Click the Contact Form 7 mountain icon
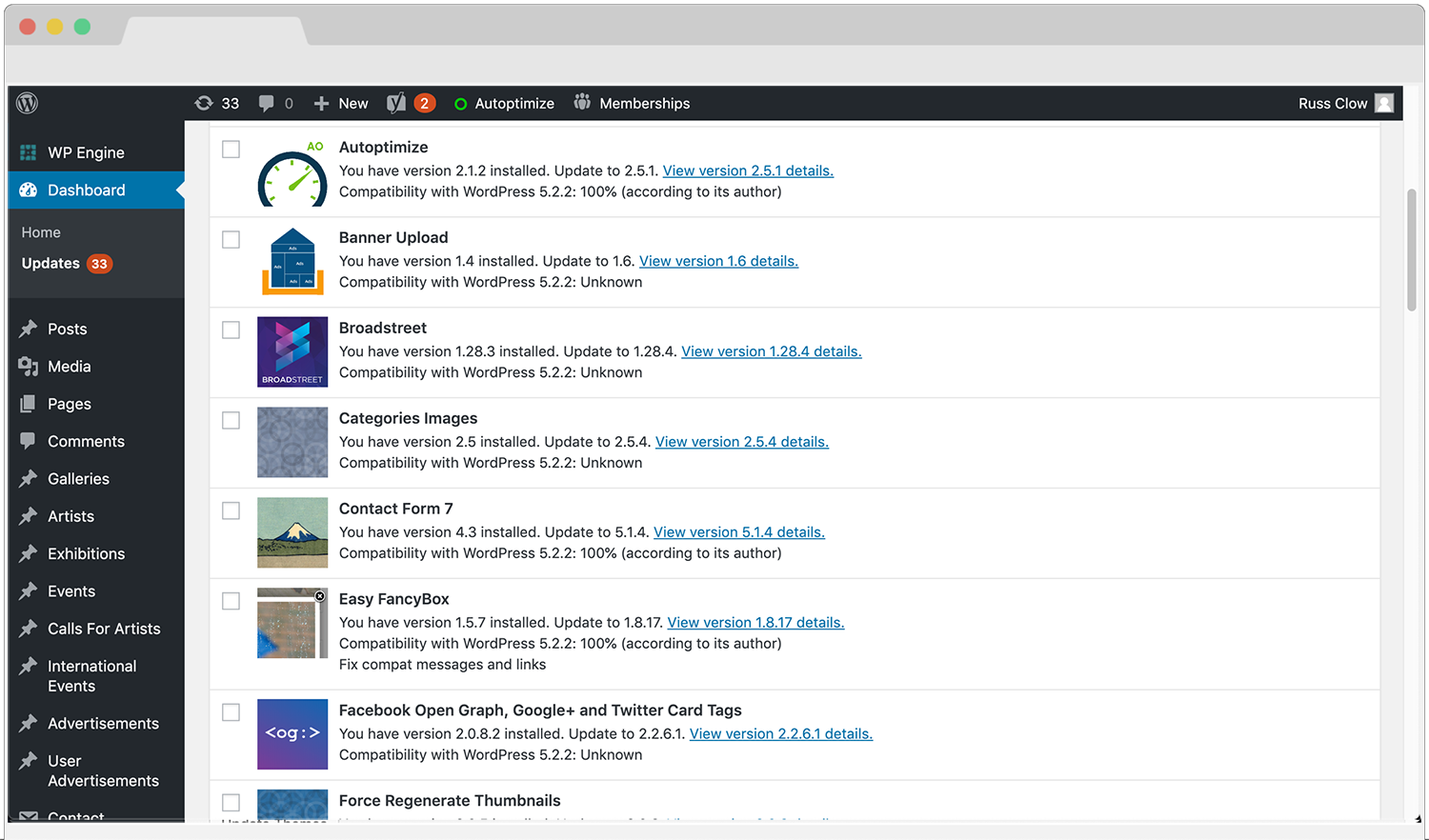 pyautogui.click(x=292, y=532)
